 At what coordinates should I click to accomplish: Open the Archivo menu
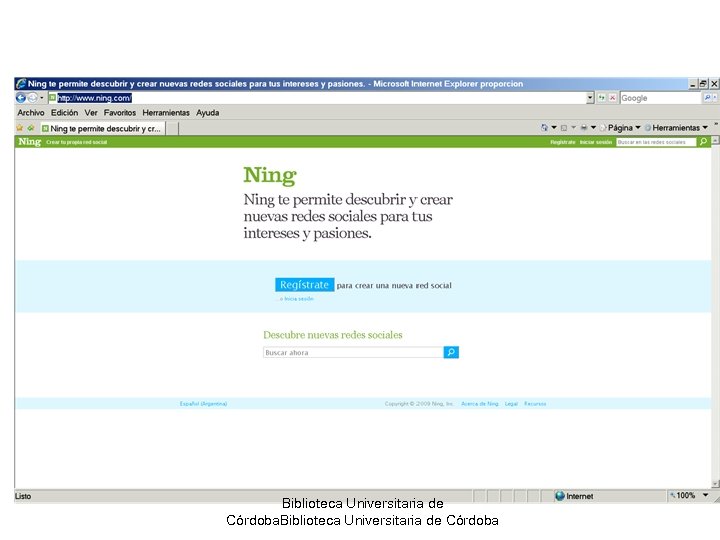click(31, 112)
